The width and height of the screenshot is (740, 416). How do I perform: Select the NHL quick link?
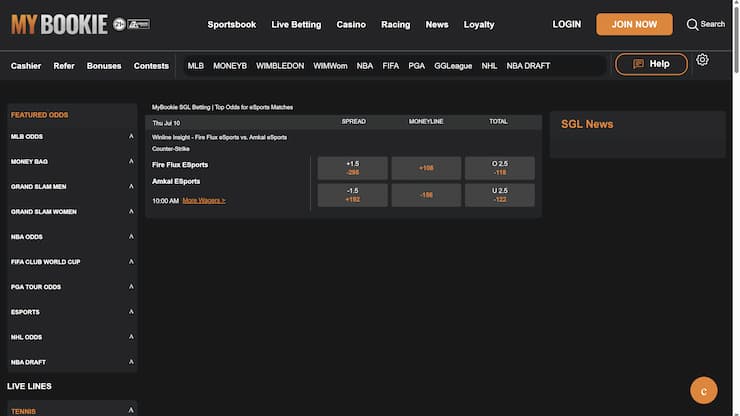(489, 66)
